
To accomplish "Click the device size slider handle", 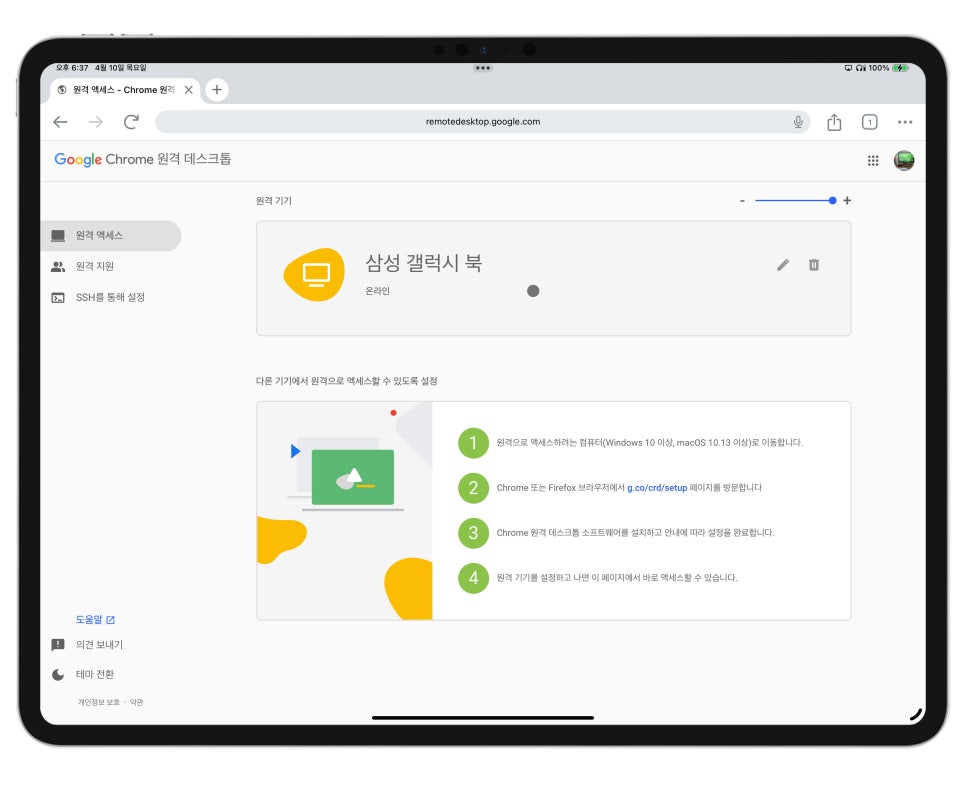I will pos(832,201).
